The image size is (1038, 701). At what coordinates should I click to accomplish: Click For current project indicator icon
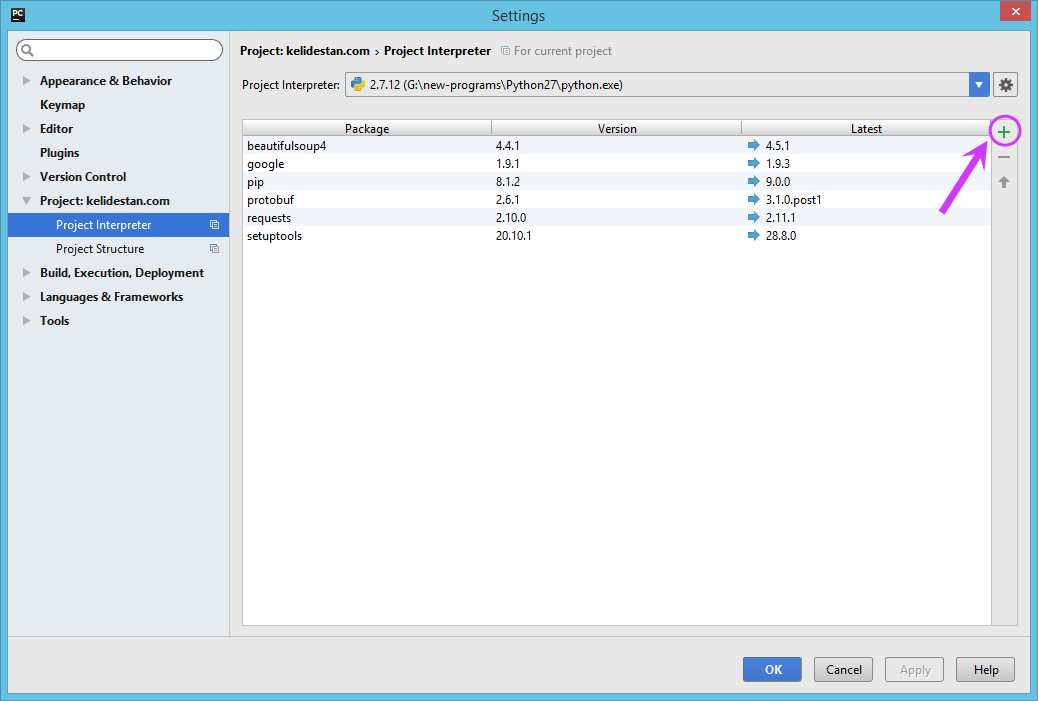coord(505,51)
